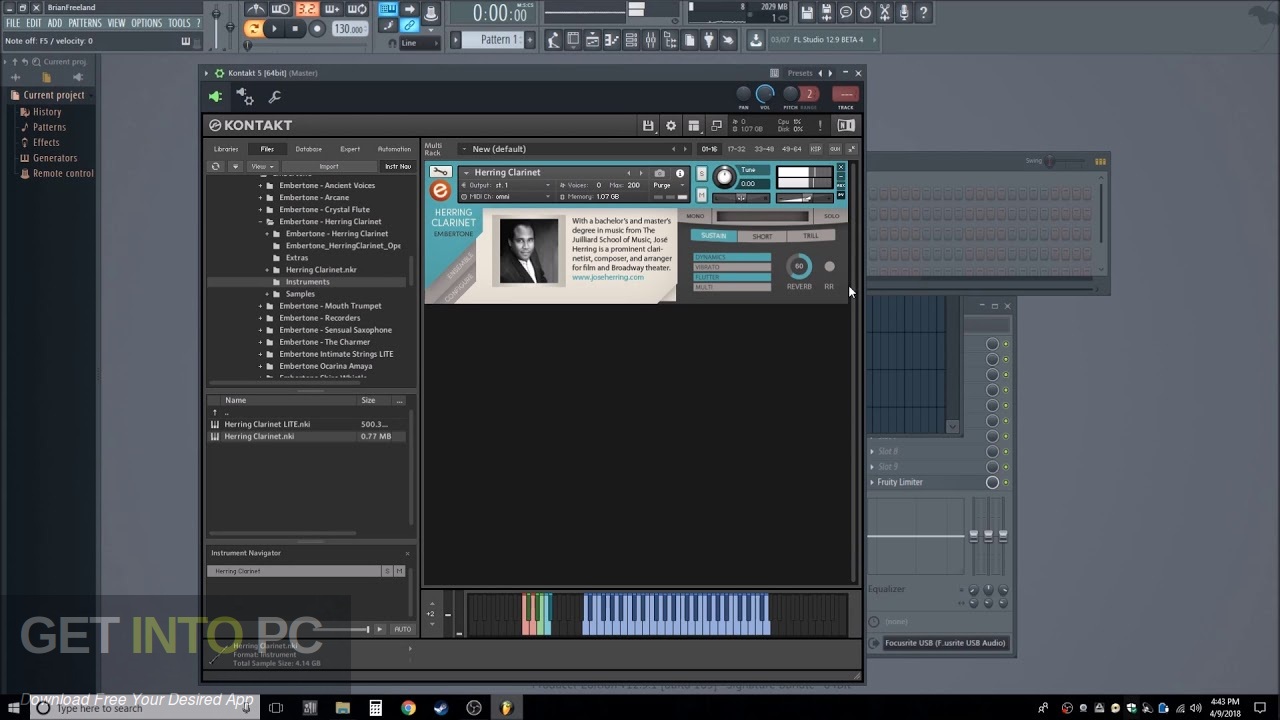Open Calculator from Windows taskbar
This screenshot has width=1280, height=720.
tap(375, 708)
